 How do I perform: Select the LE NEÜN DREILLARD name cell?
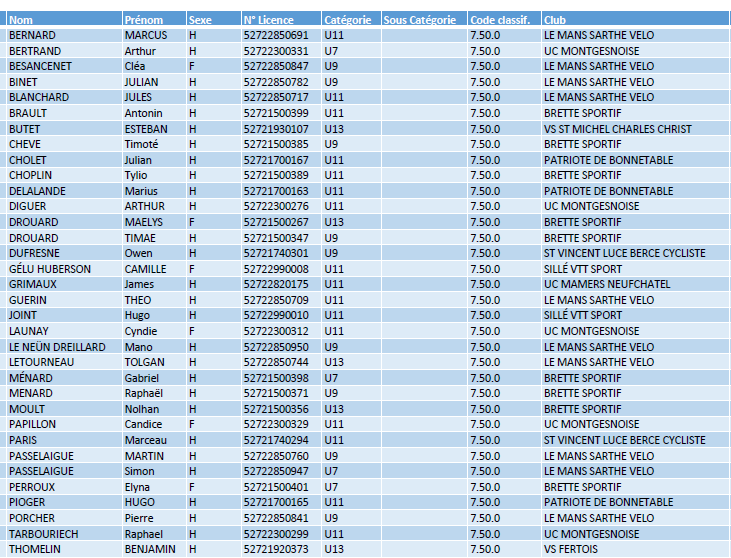point(56,347)
